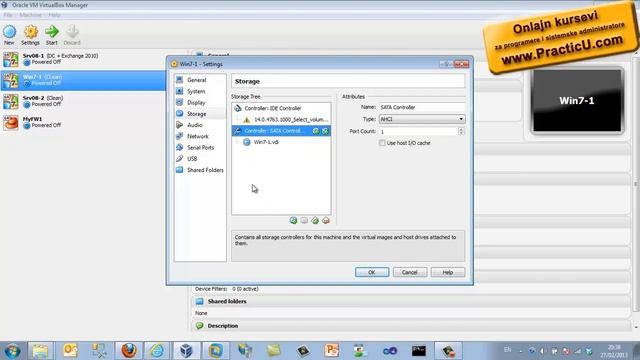Click the controller Name input field
Screen dimensions: 640x360
click(x=422, y=107)
